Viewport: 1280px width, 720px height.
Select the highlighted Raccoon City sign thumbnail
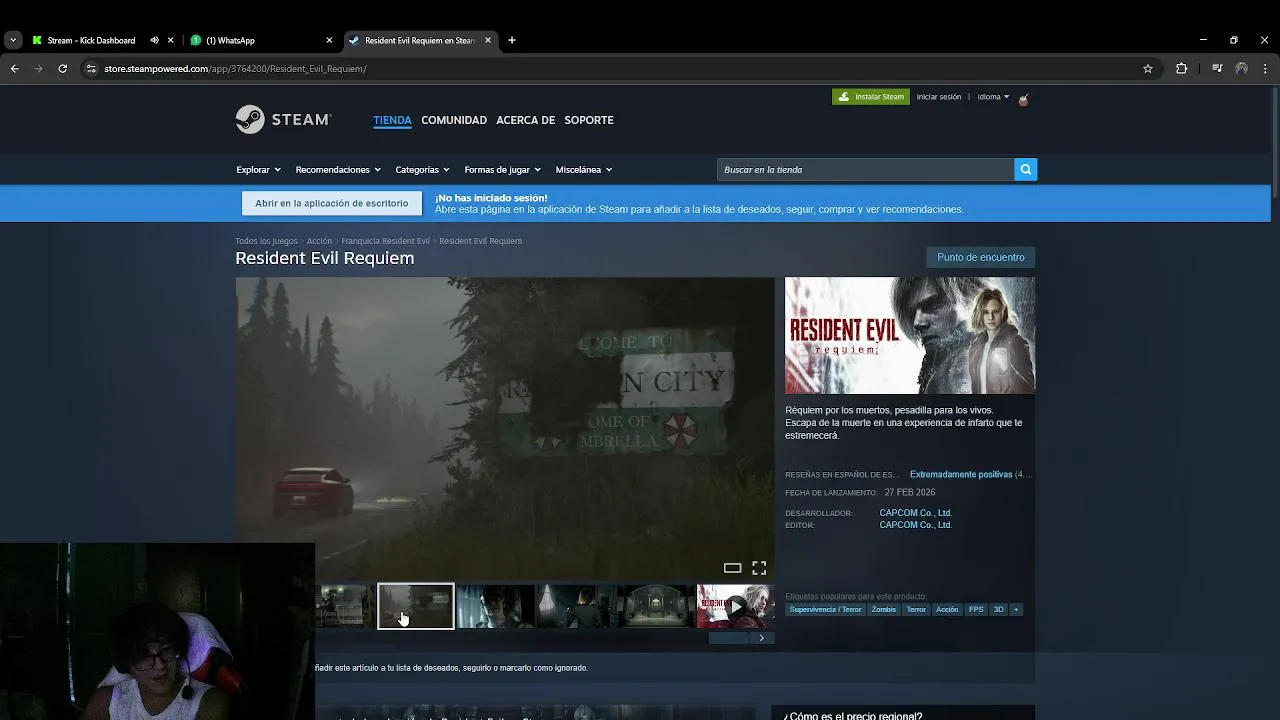point(415,606)
